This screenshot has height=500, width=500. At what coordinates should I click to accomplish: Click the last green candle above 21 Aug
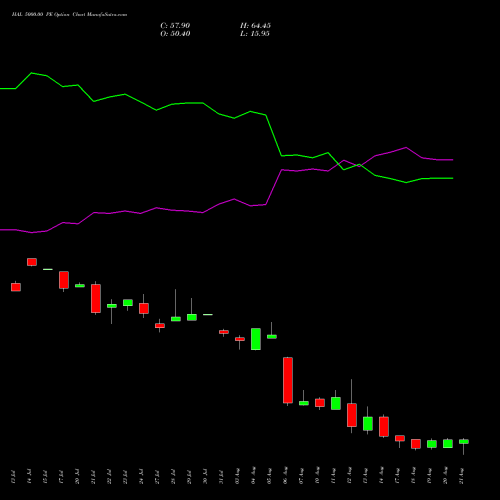(464, 441)
